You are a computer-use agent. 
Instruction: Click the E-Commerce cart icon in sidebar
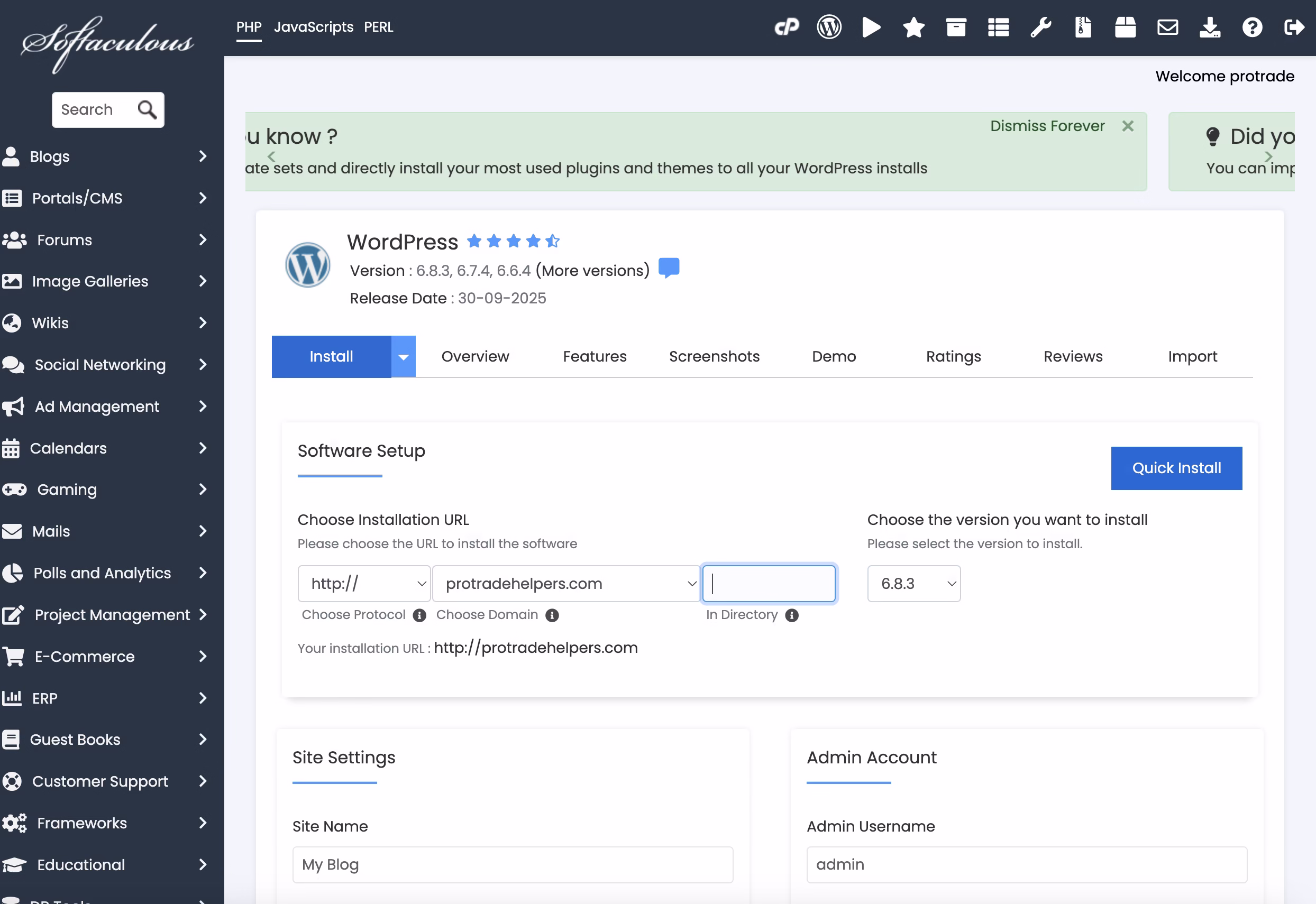point(13,657)
